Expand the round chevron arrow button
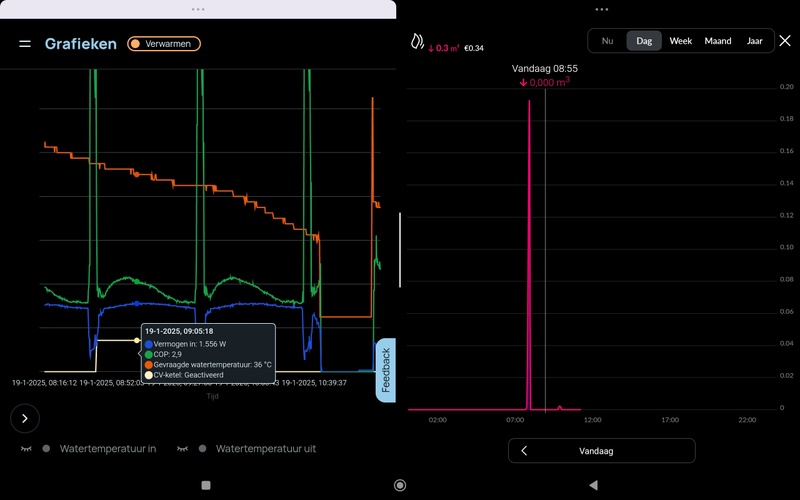The image size is (800, 500). (x=25, y=418)
